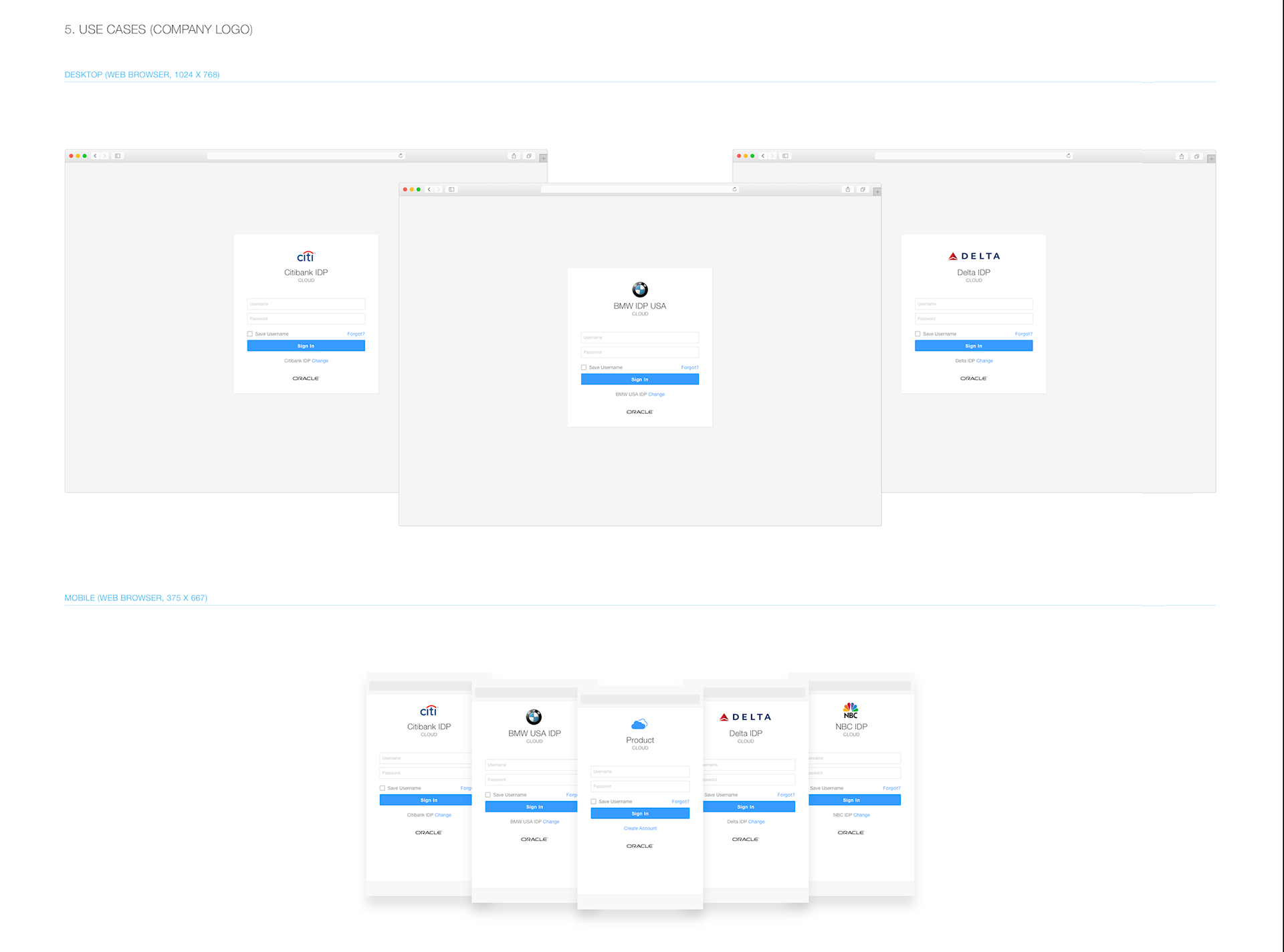This screenshot has width=1284, height=952.
Task: Add a new tab in the Delta browser window
Action: [1211, 158]
